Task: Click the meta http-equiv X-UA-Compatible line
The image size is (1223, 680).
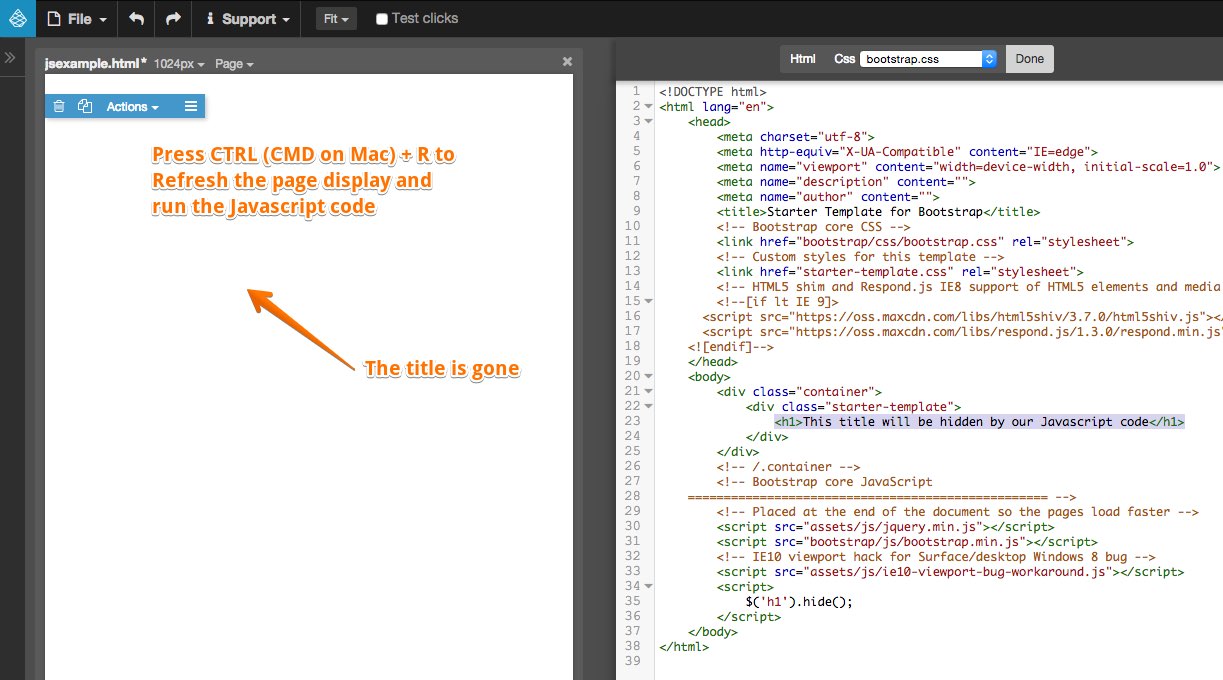Action: (x=907, y=152)
